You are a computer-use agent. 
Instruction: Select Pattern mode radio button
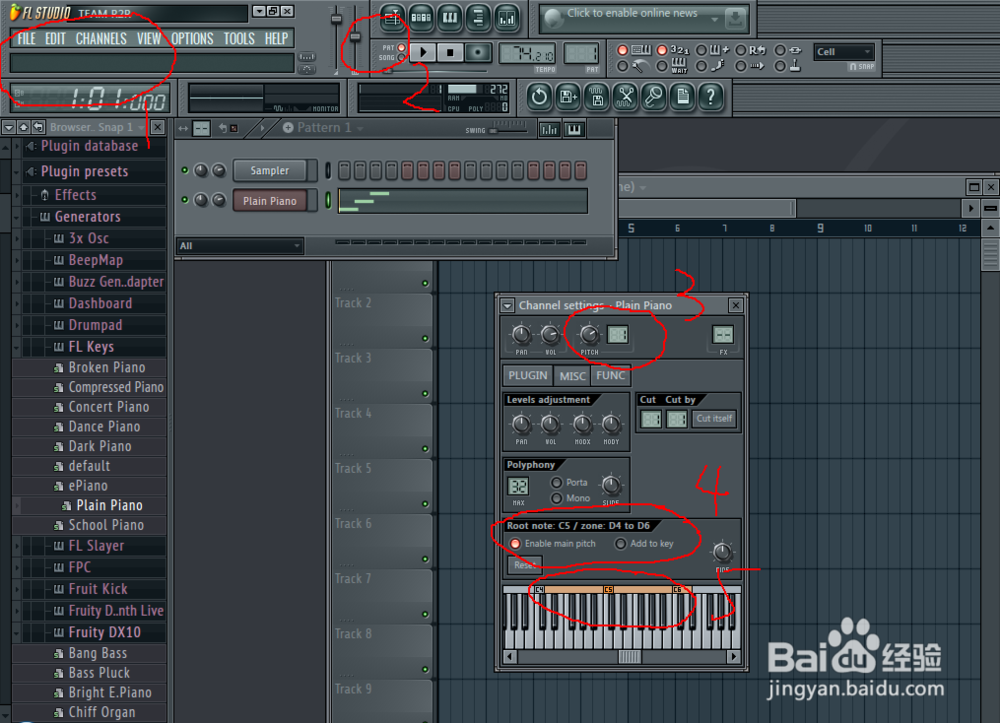pyautogui.click(x=402, y=48)
